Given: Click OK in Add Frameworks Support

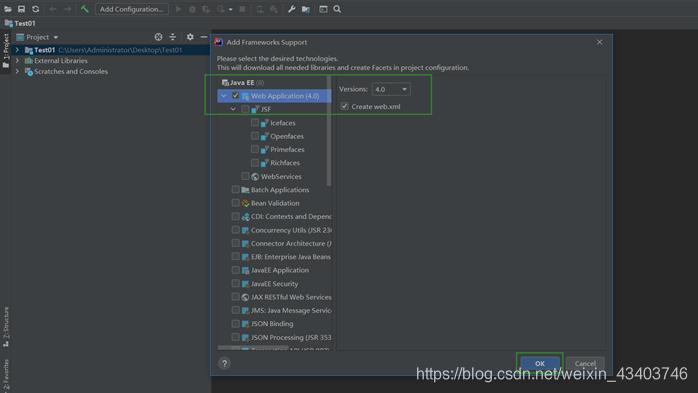Looking at the screenshot, I should point(540,364).
